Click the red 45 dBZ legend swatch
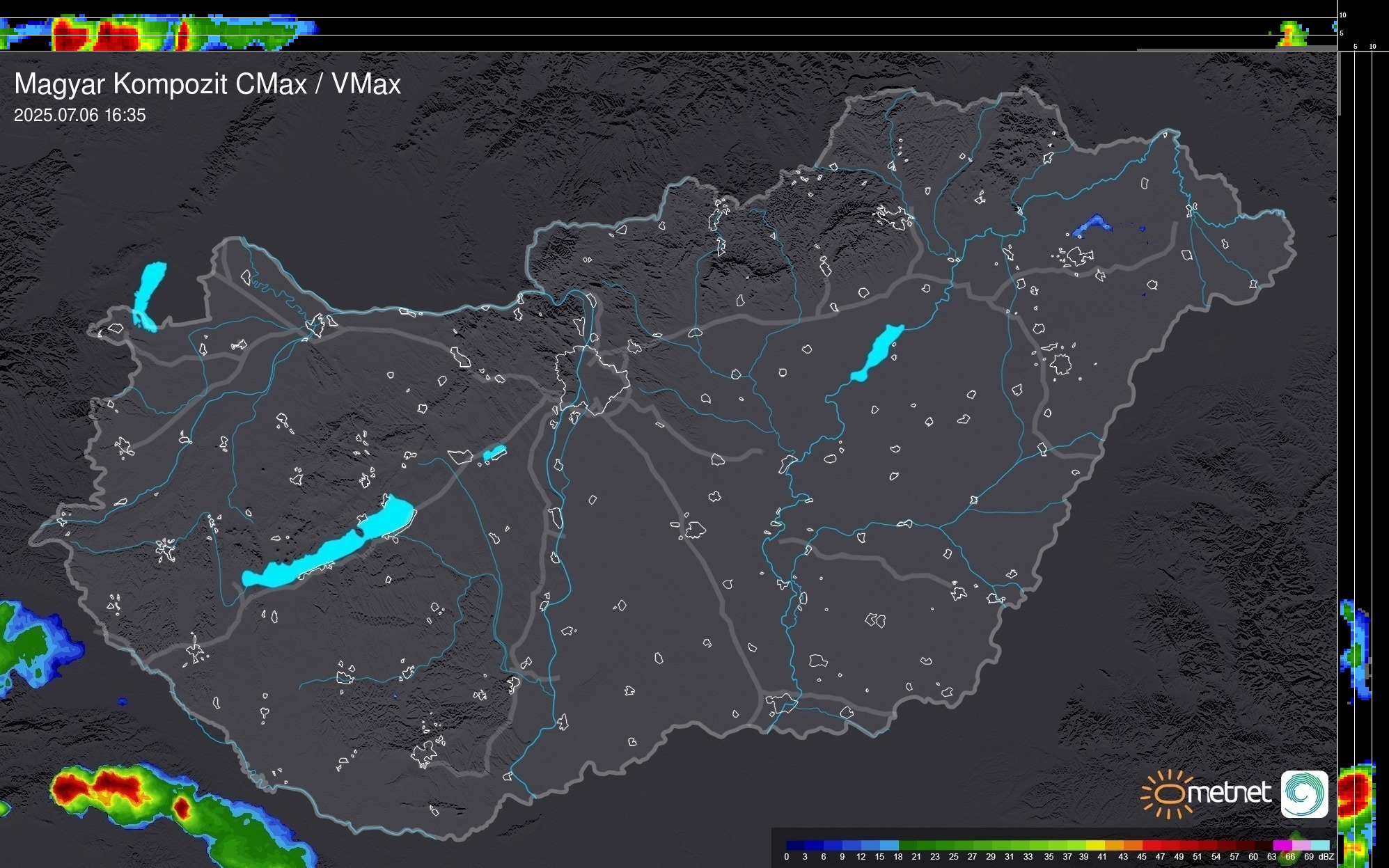The image size is (1389, 868). (1151, 845)
